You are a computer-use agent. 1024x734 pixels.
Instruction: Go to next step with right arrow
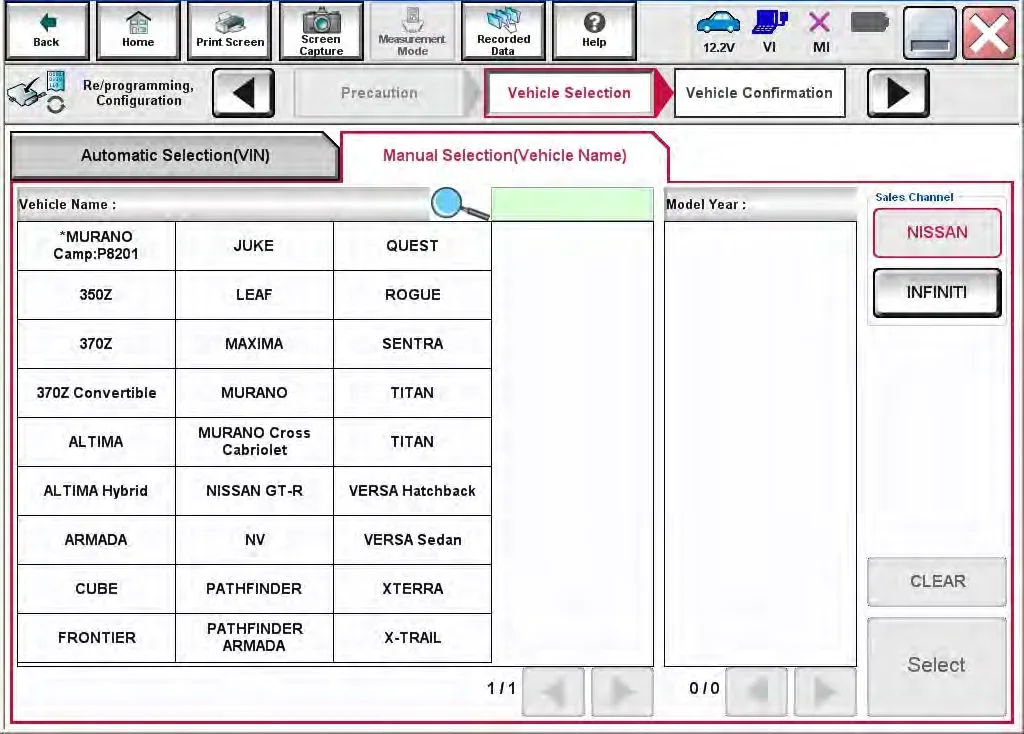[x=898, y=93]
